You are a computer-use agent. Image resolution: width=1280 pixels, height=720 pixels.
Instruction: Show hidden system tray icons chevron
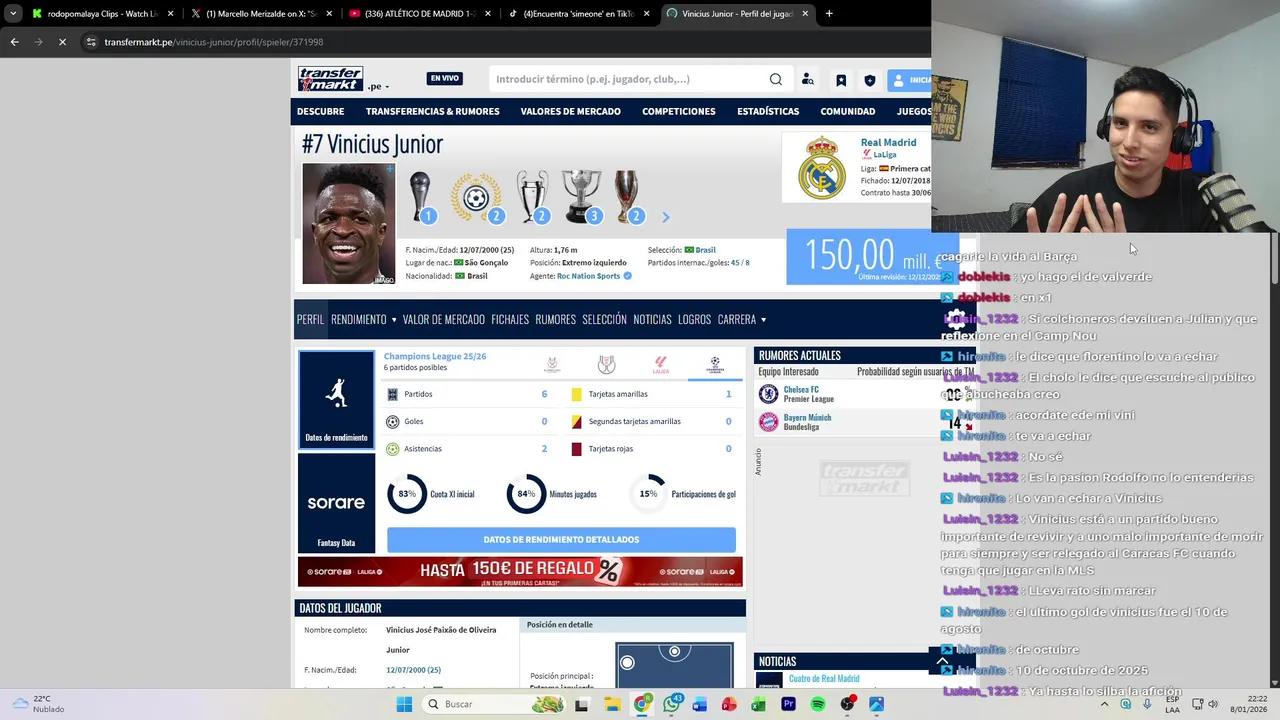[x=1105, y=704]
